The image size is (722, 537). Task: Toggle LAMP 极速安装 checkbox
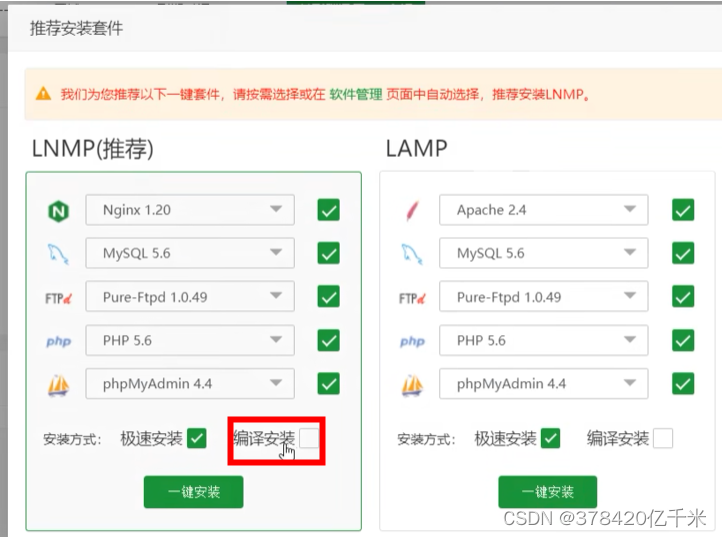pyautogui.click(x=551, y=438)
